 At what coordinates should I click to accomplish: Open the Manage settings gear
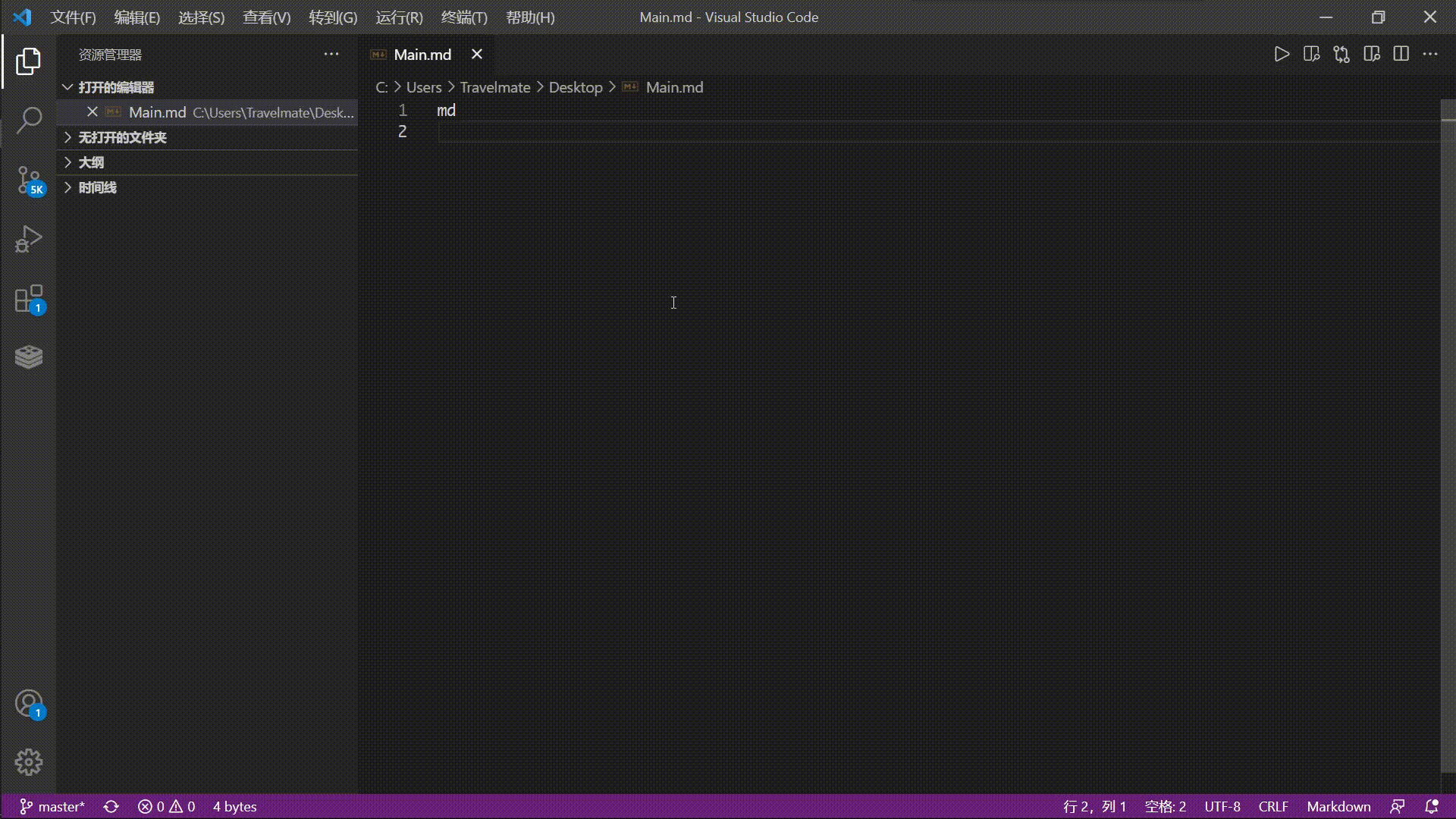point(29,763)
